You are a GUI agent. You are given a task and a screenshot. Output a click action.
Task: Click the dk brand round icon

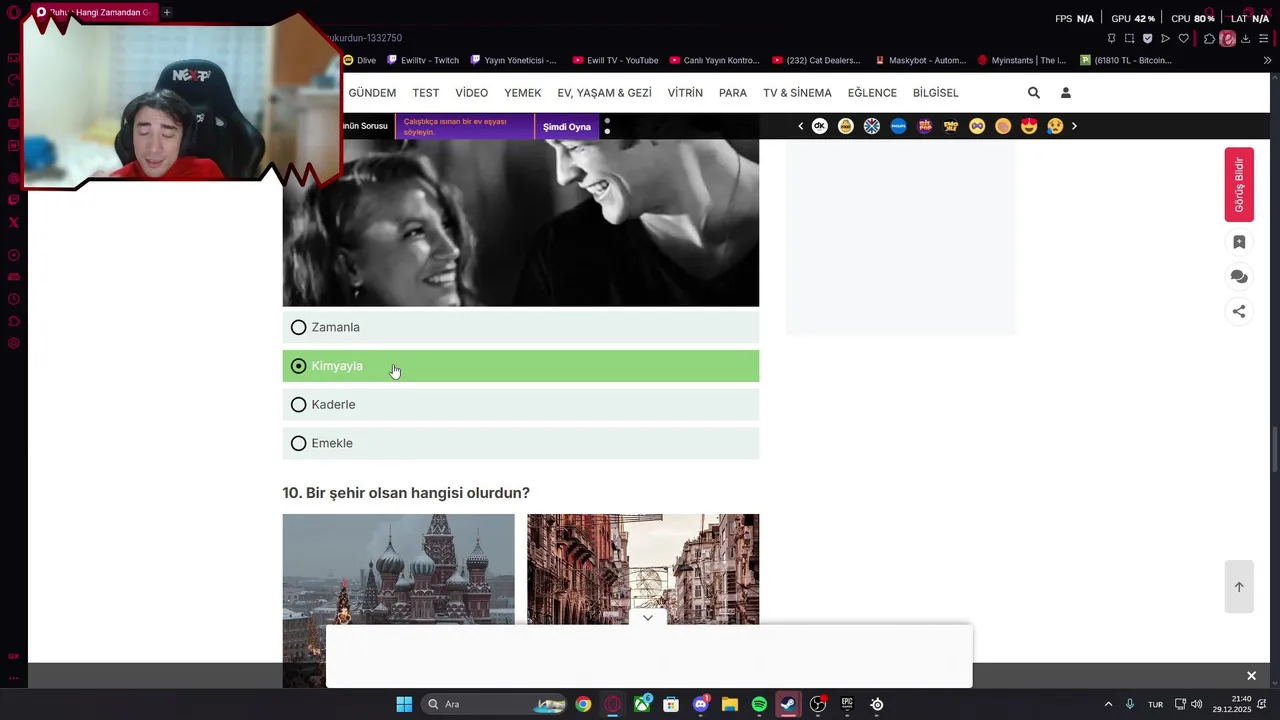click(820, 126)
